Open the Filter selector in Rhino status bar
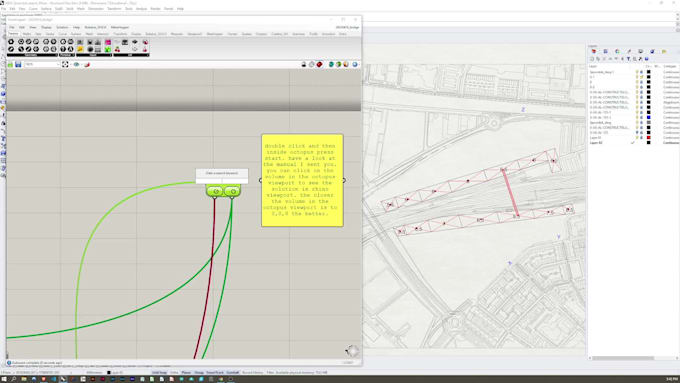The height and width of the screenshot is (383, 680). pos(270,373)
